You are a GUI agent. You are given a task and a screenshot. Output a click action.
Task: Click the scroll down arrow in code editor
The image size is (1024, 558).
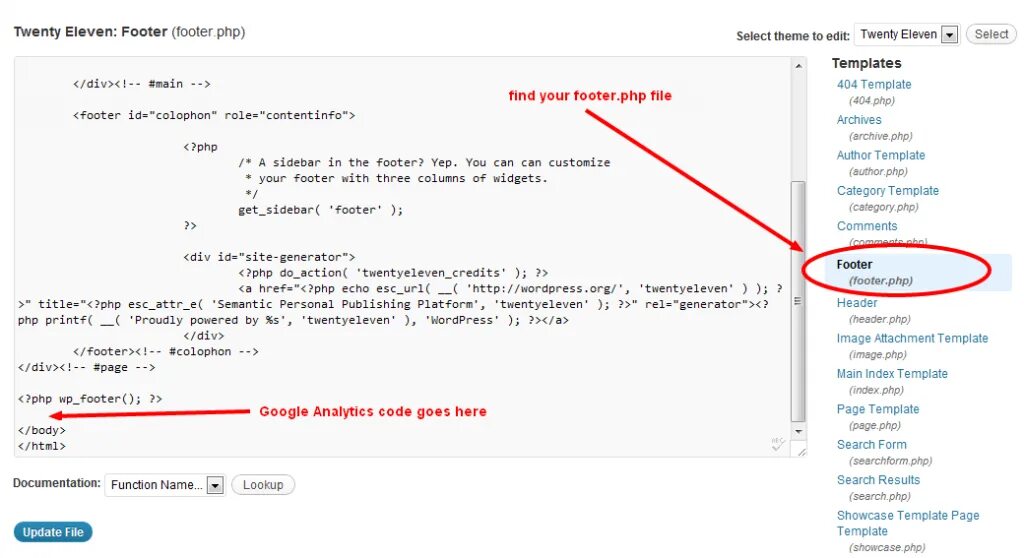pyautogui.click(x=798, y=432)
